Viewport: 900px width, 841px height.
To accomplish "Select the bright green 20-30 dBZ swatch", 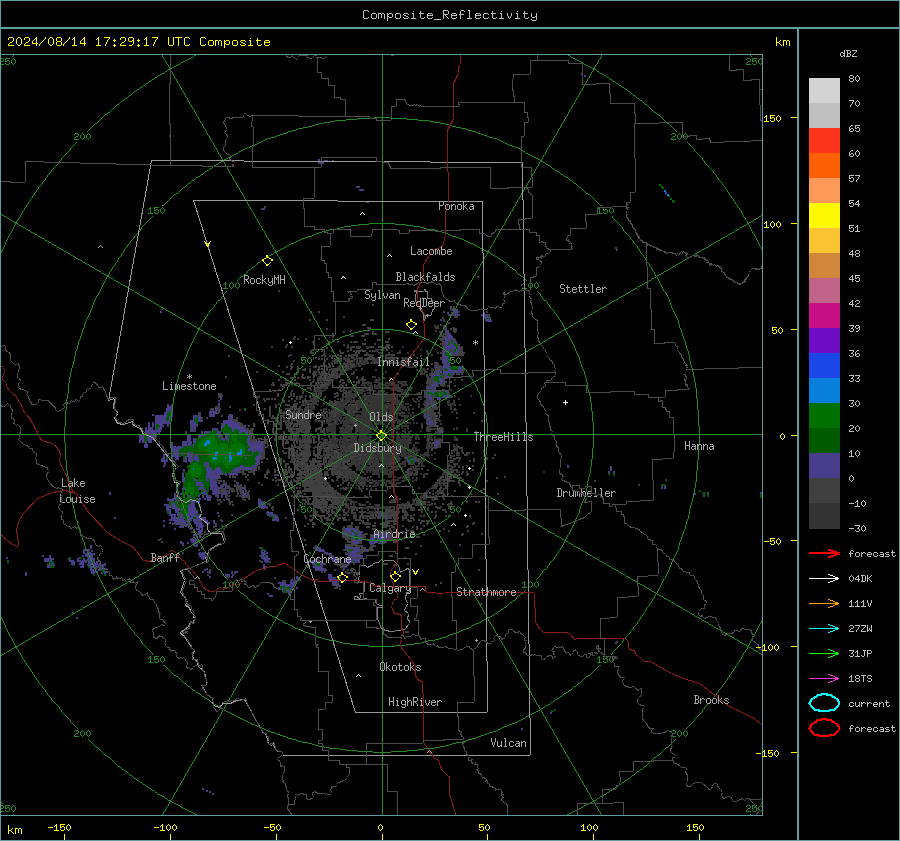I will point(824,416).
